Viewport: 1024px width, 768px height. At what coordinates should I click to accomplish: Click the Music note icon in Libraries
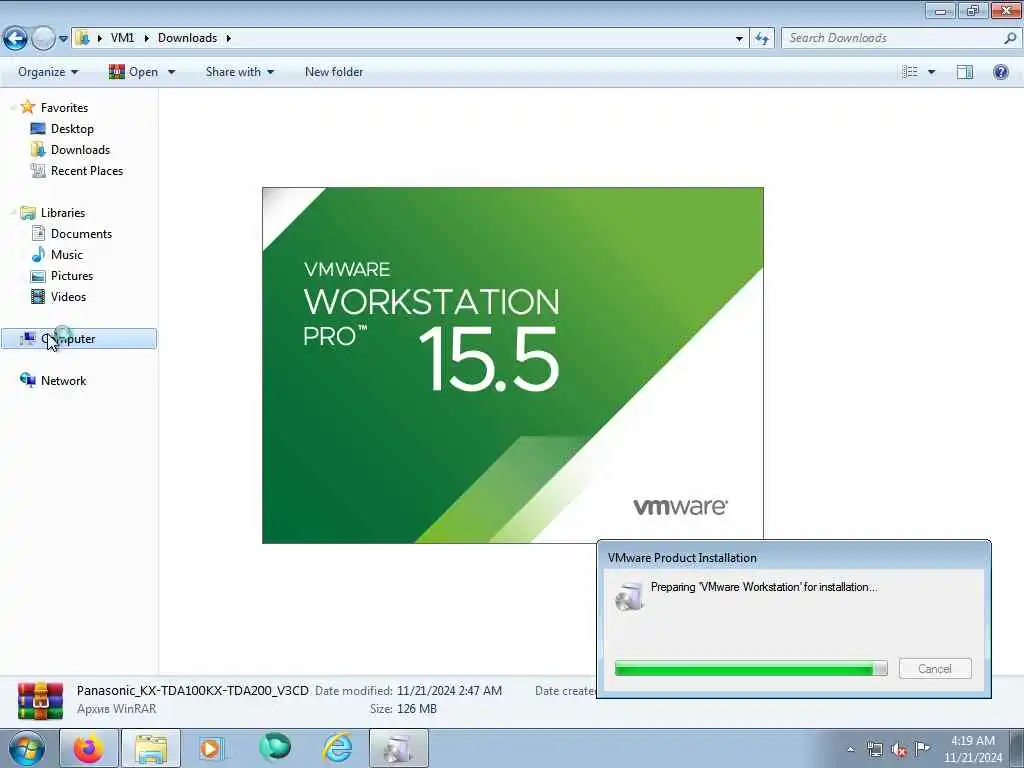pos(39,255)
